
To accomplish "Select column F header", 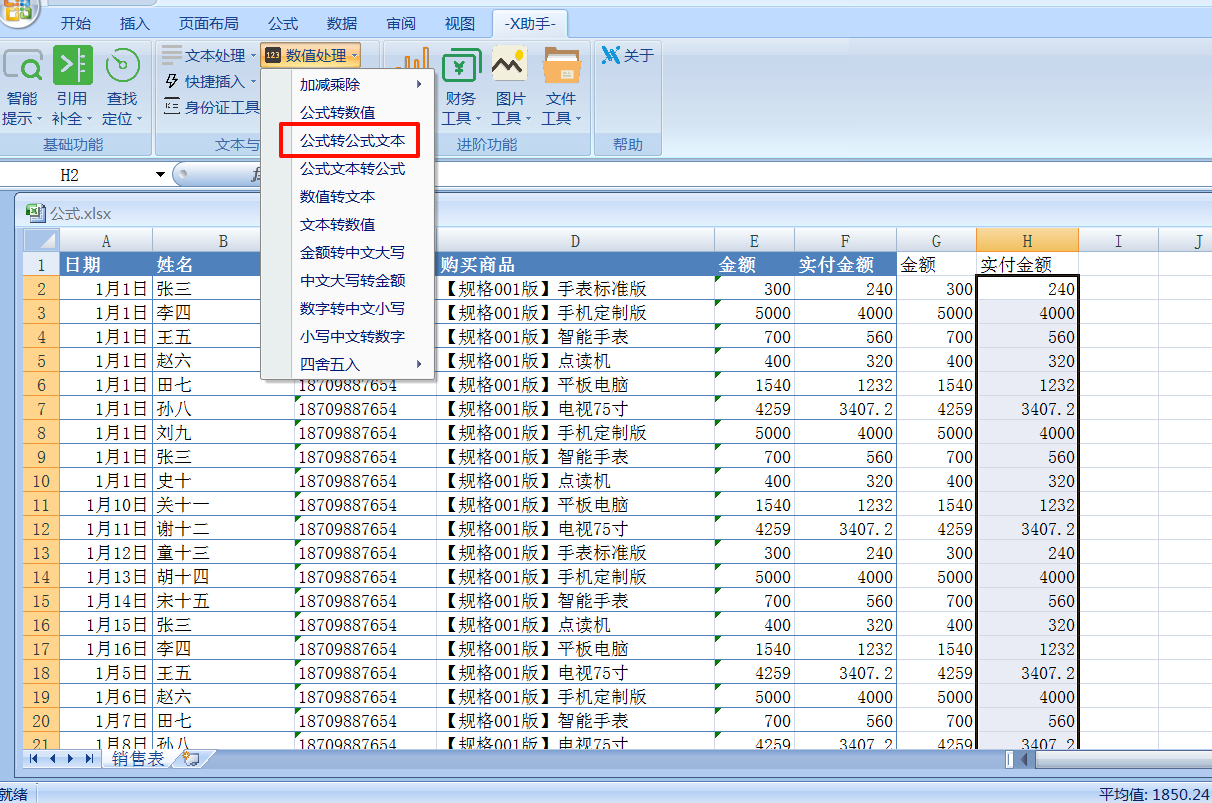I will [845, 240].
